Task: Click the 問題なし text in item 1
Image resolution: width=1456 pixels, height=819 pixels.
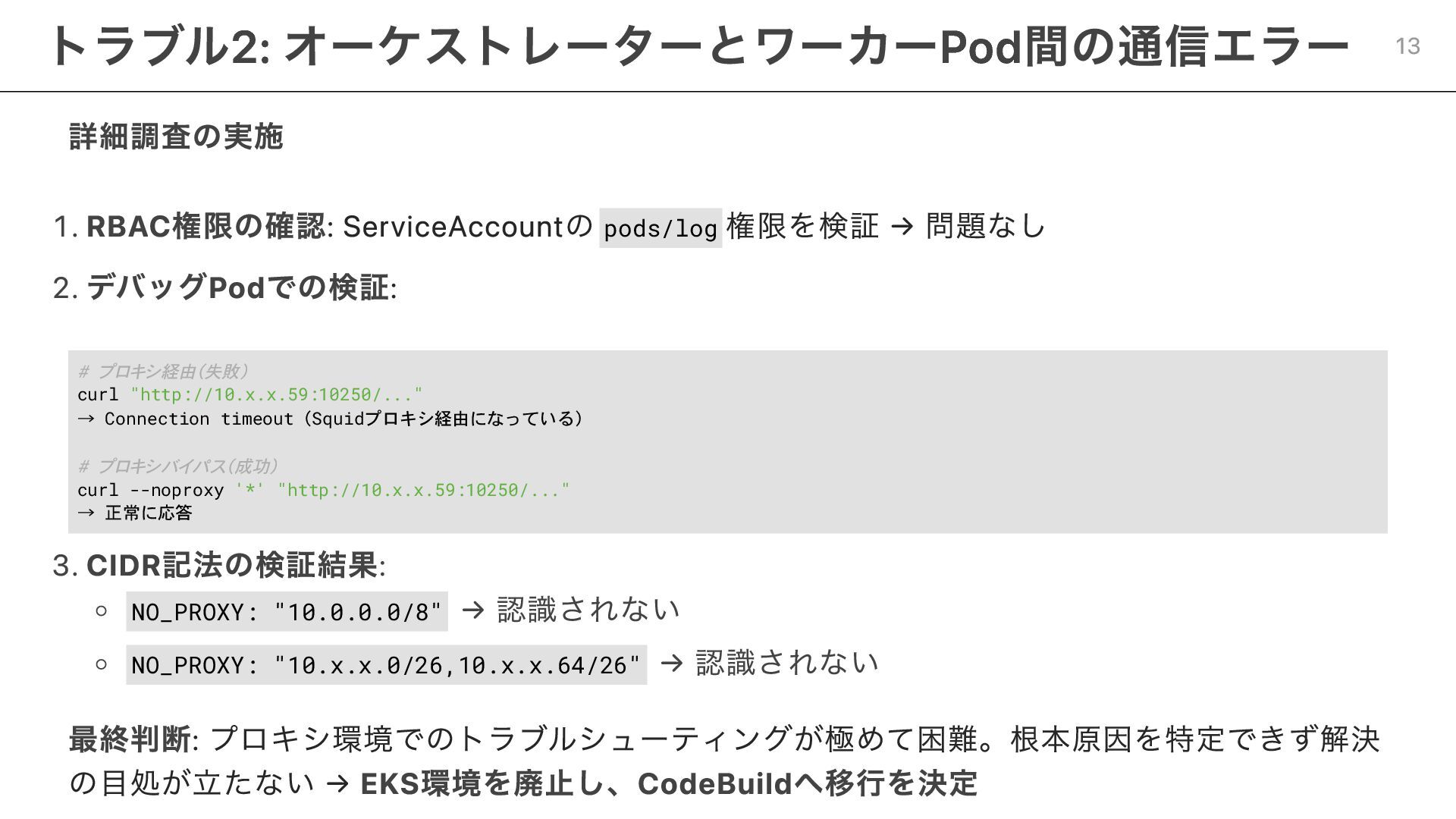Action: [985, 226]
